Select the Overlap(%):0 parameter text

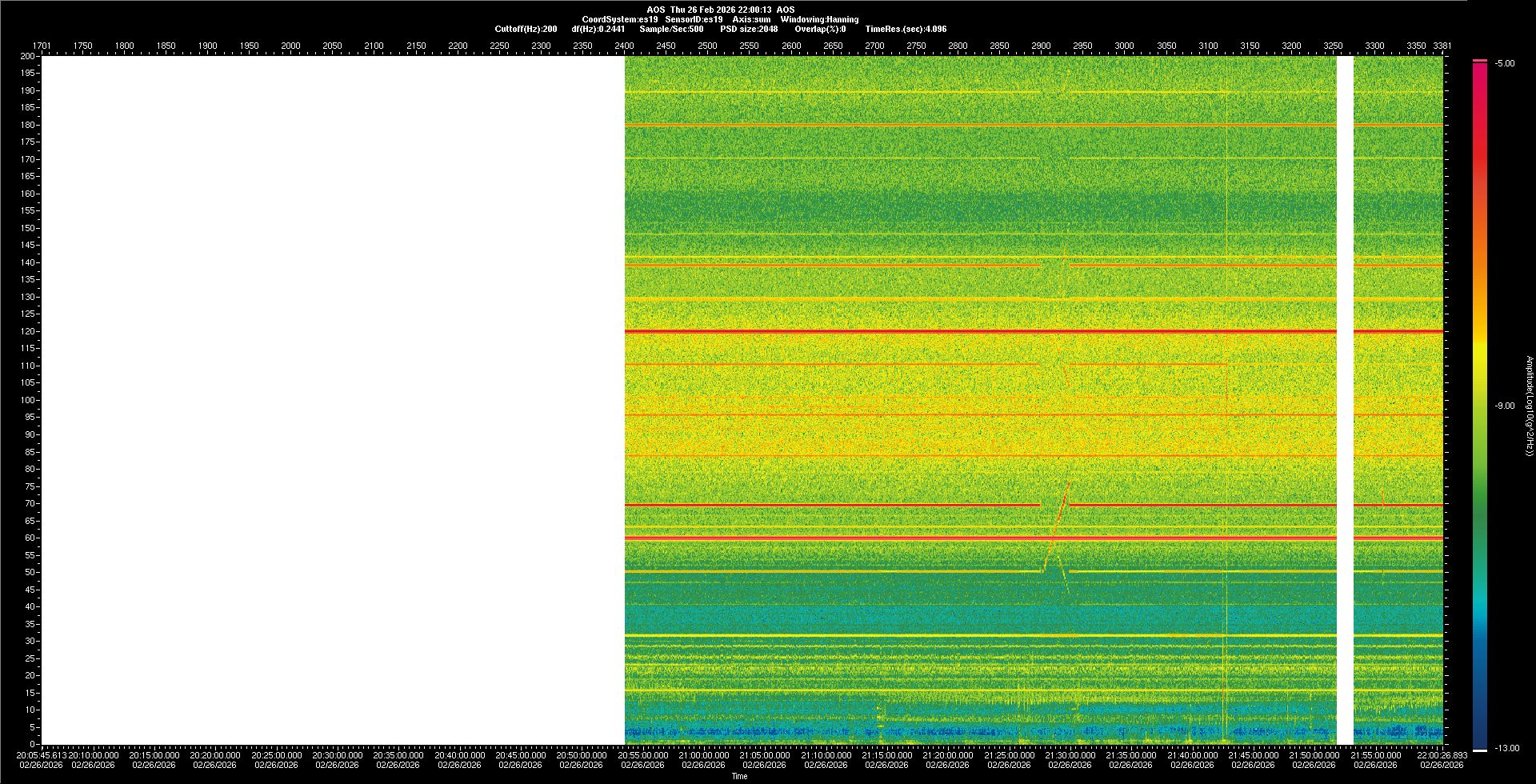pyautogui.click(x=820, y=29)
